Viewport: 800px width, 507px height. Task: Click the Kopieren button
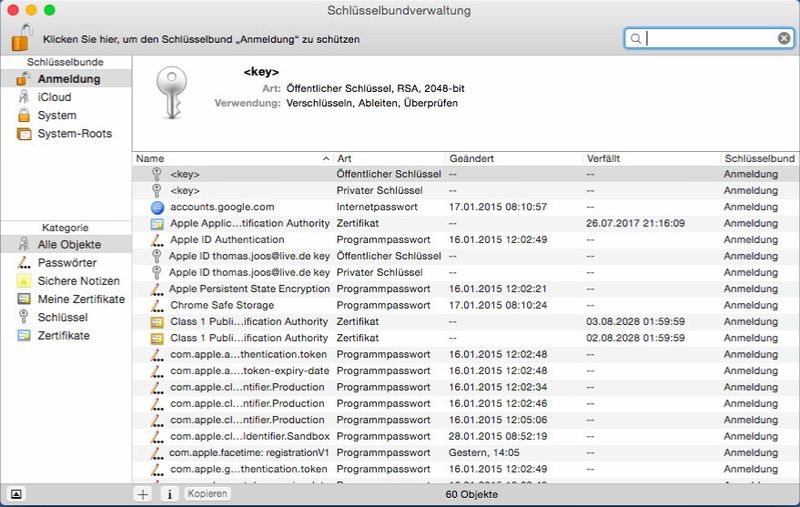coord(207,494)
